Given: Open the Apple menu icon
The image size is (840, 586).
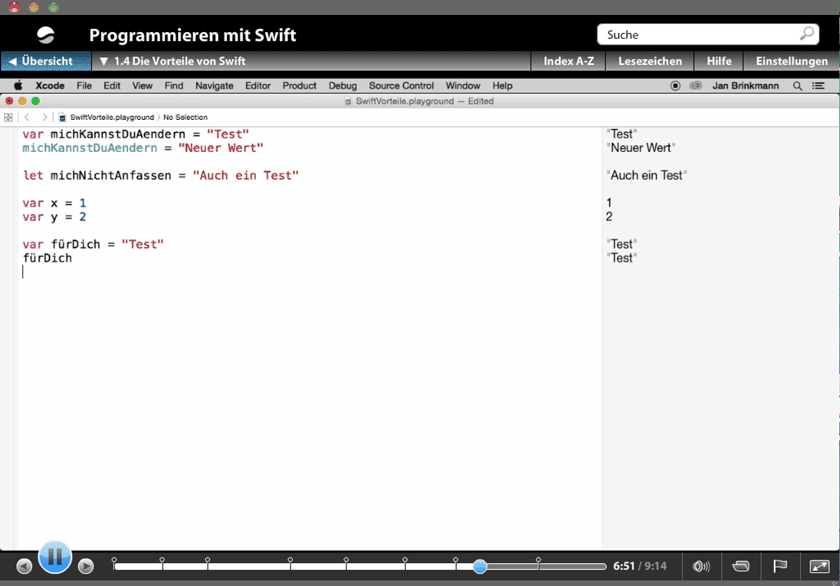Looking at the screenshot, I should tap(15, 85).
